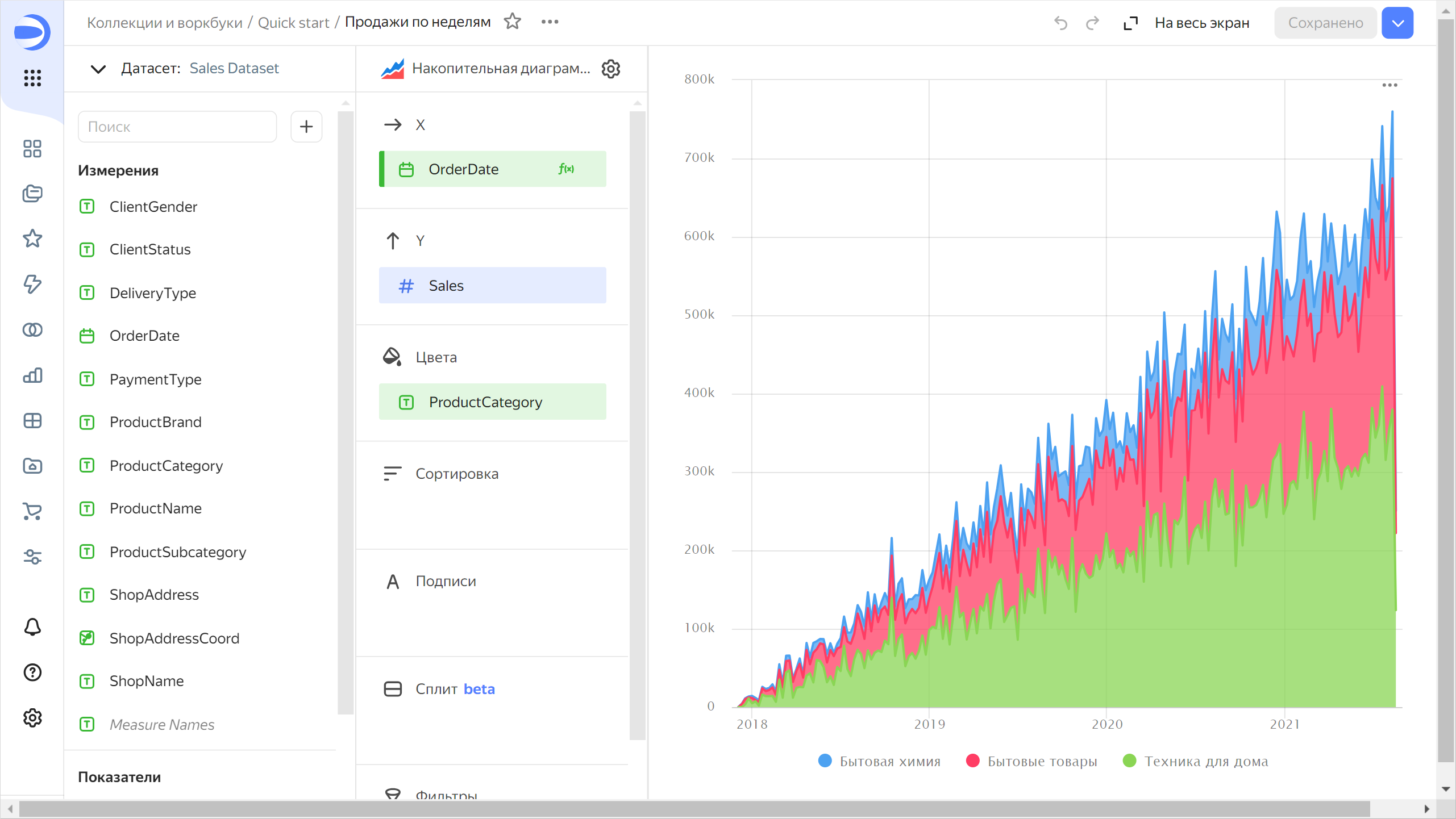
Task: Collapse the dataset panel chevron
Action: 98,69
